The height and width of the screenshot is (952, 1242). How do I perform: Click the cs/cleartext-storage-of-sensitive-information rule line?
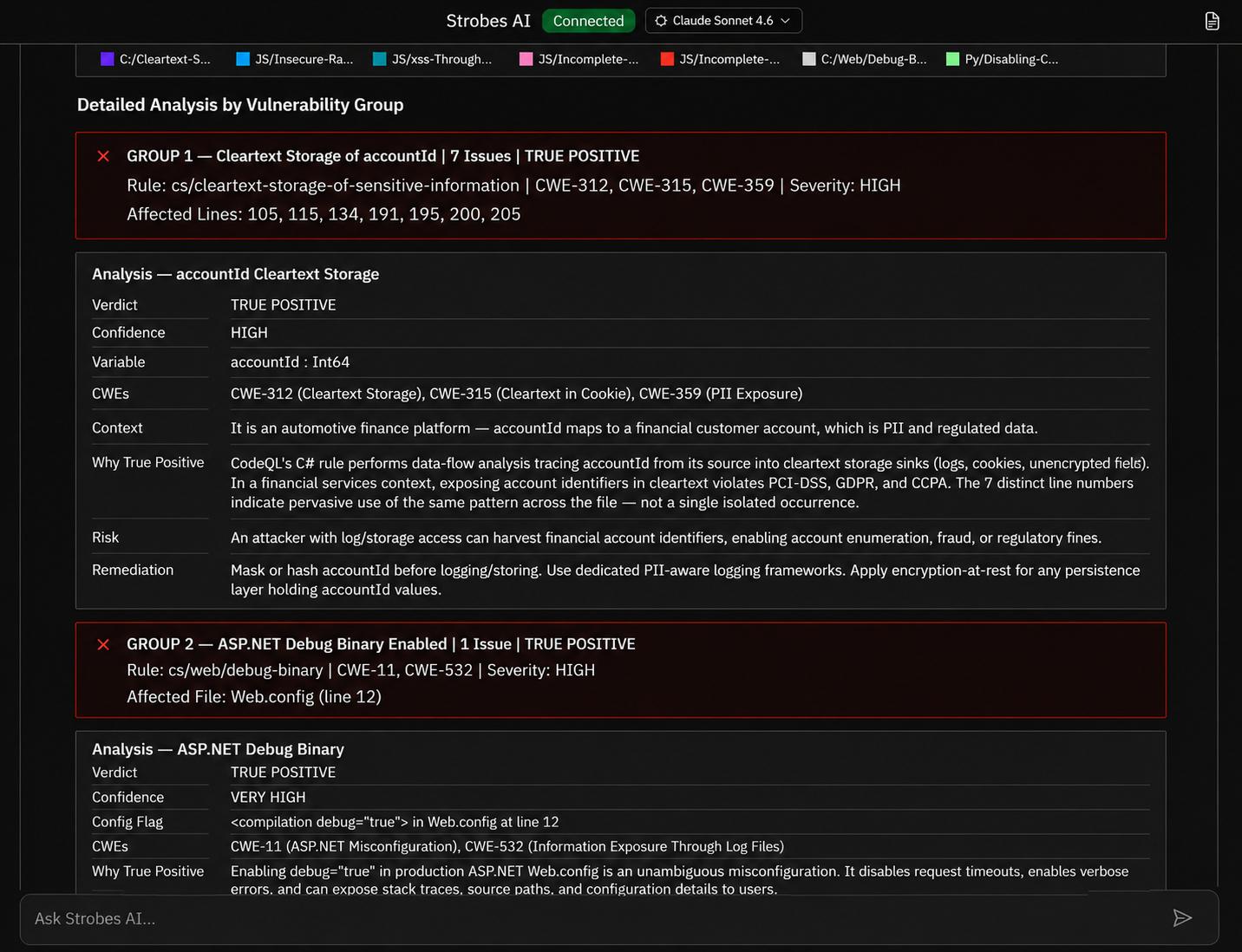(513, 186)
